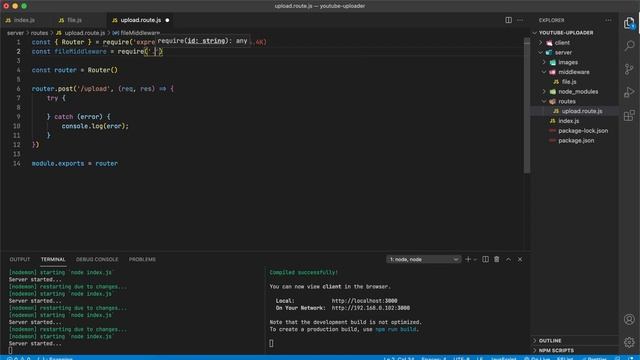
Task: Switch to the OUTPUT panel tab
Action: point(20,259)
